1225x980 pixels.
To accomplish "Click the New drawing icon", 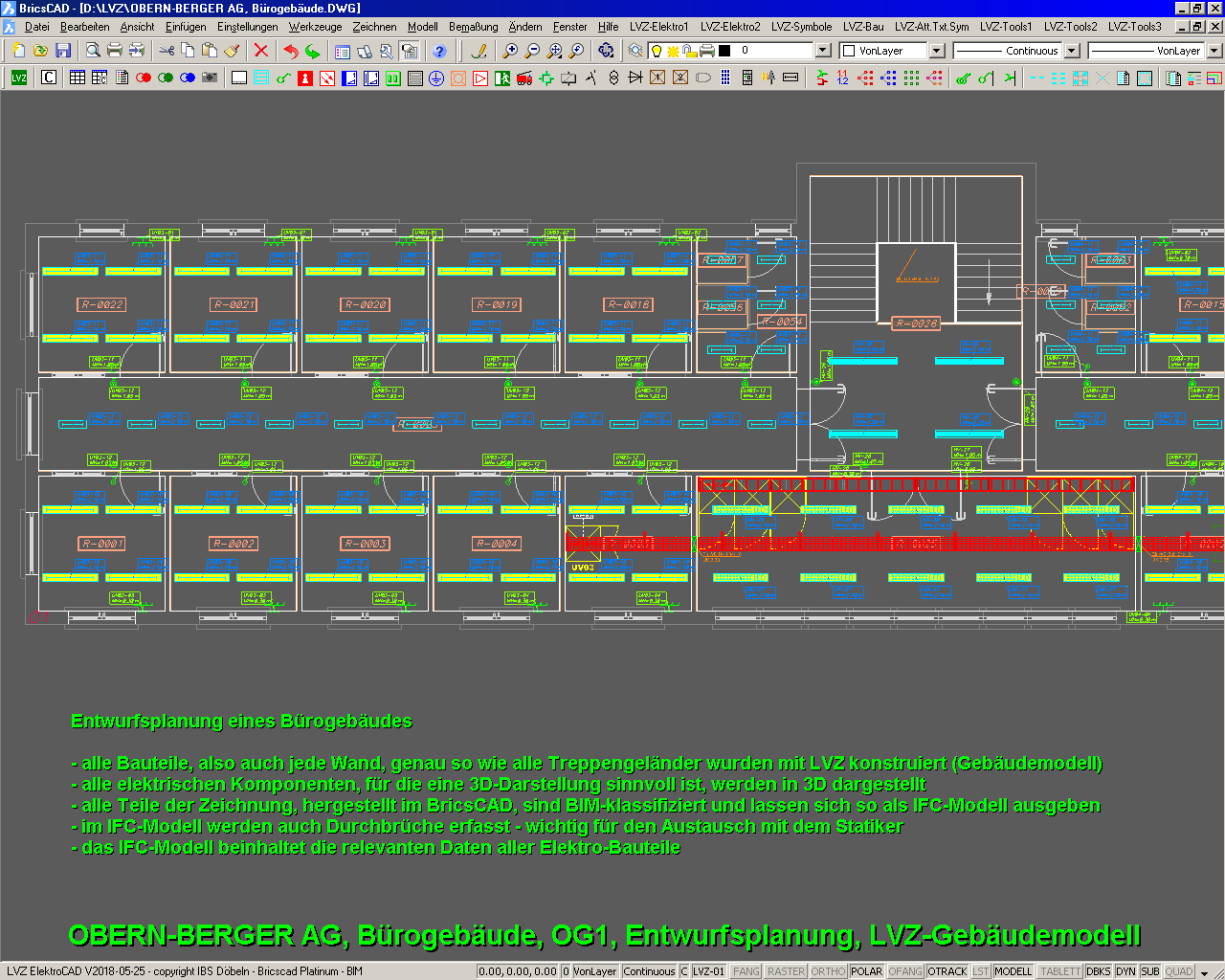I will pos(18,51).
